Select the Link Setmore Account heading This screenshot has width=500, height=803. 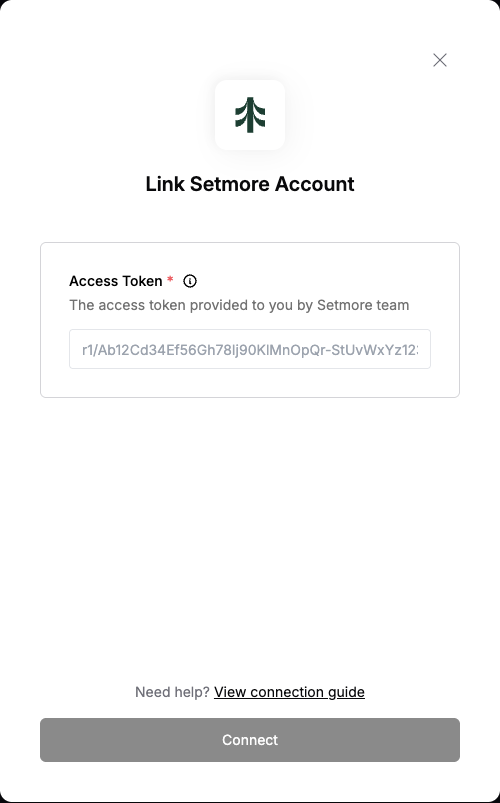click(250, 184)
